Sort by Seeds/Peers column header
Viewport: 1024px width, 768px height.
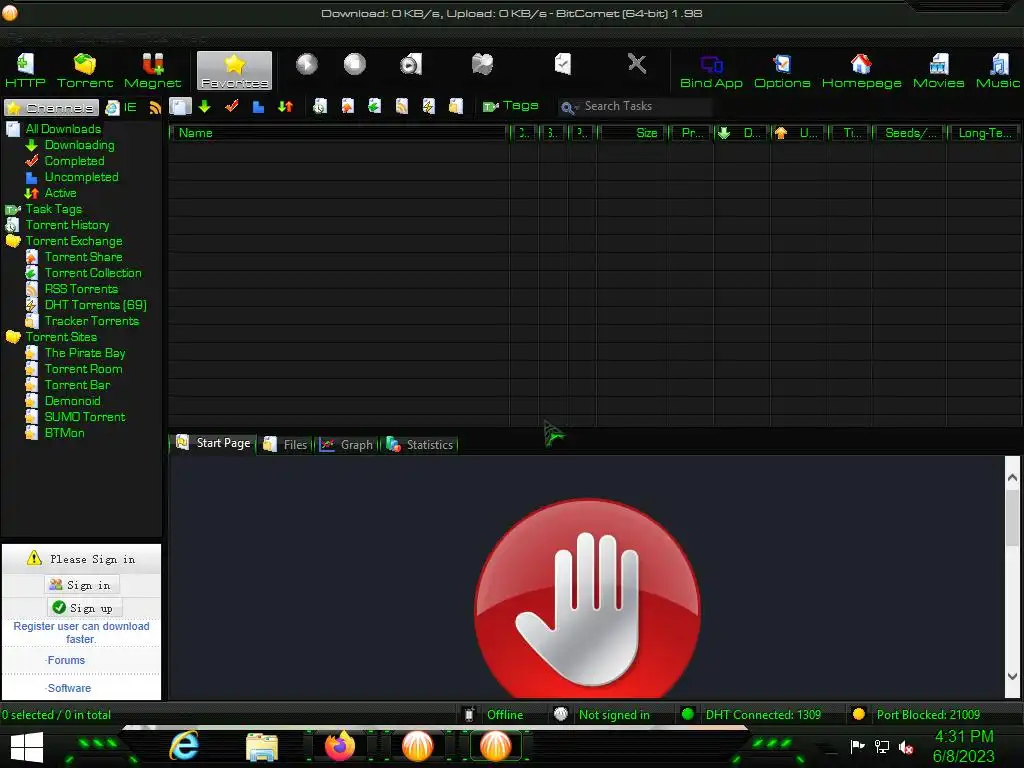coord(910,133)
